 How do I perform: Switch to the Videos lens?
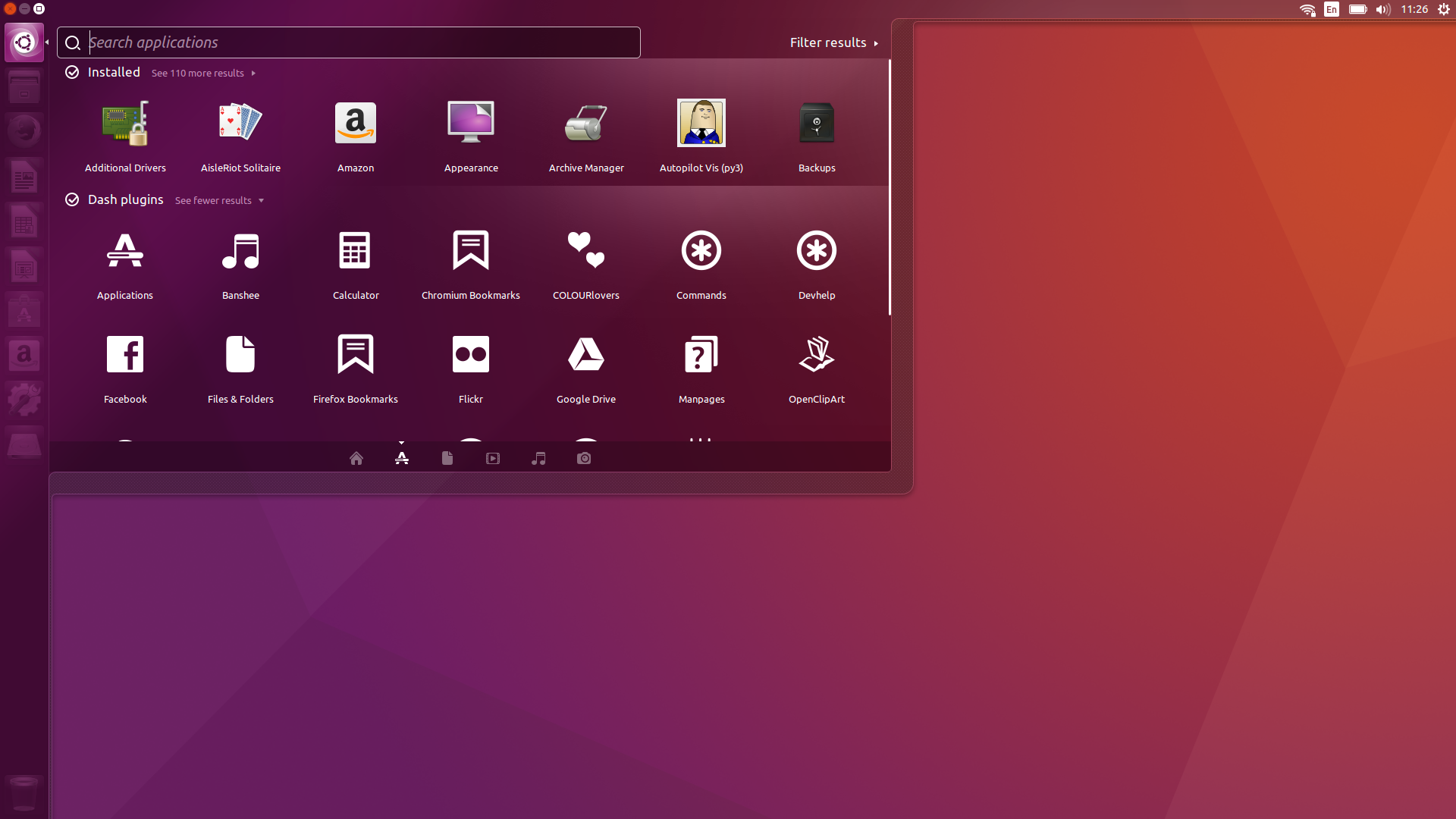[493, 458]
